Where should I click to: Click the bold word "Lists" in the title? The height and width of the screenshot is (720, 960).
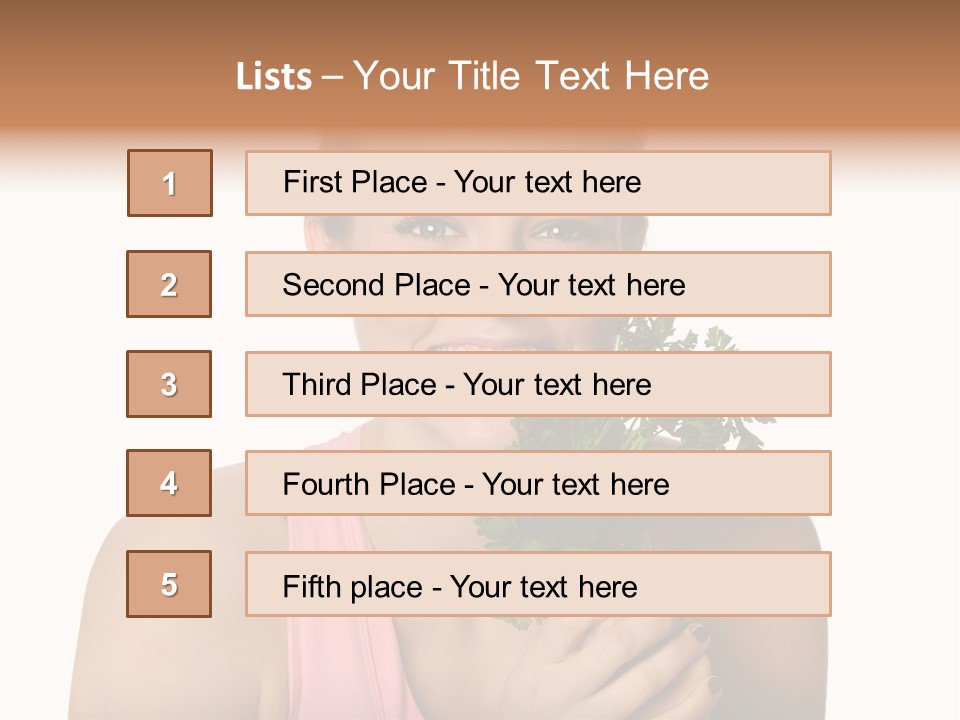(x=273, y=77)
